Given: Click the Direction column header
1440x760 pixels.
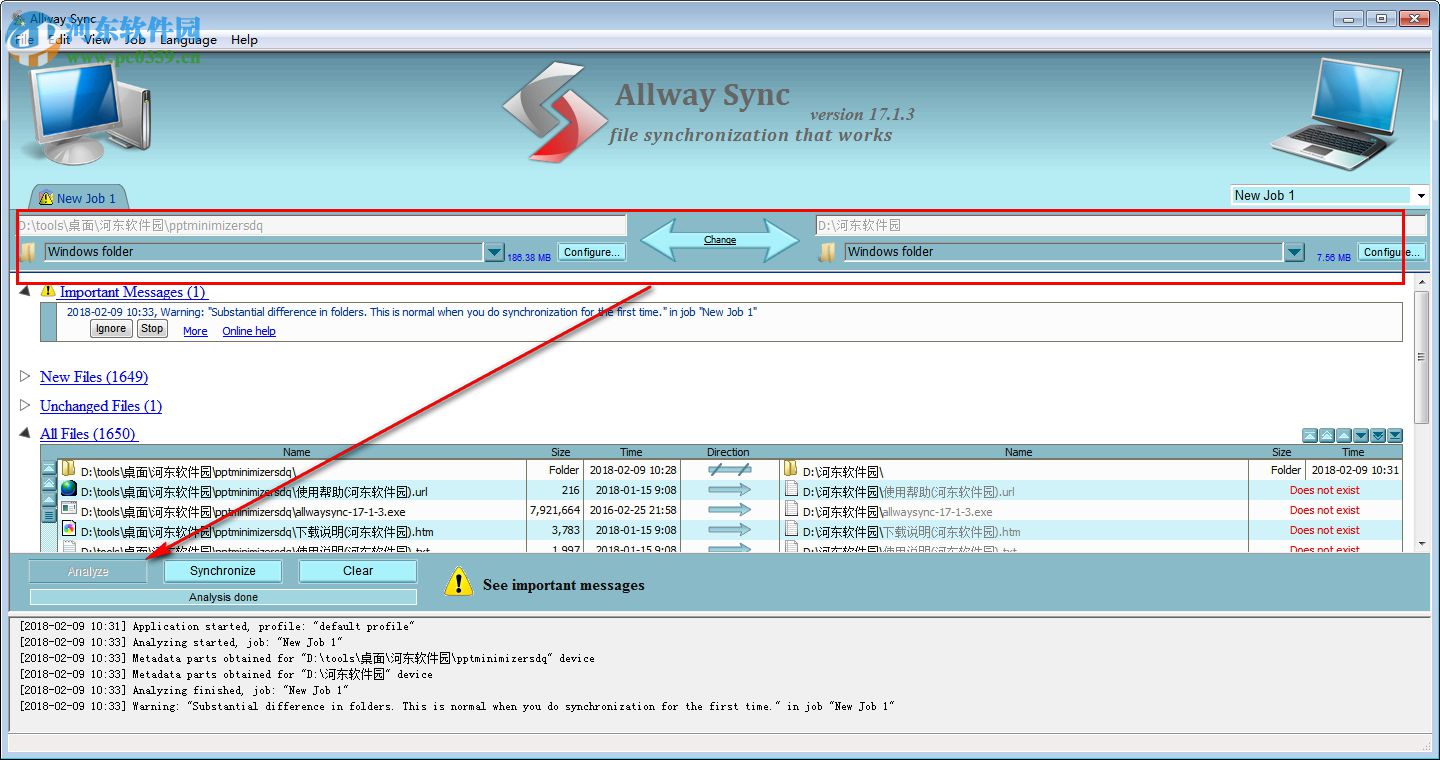Looking at the screenshot, I should point(728,452).
